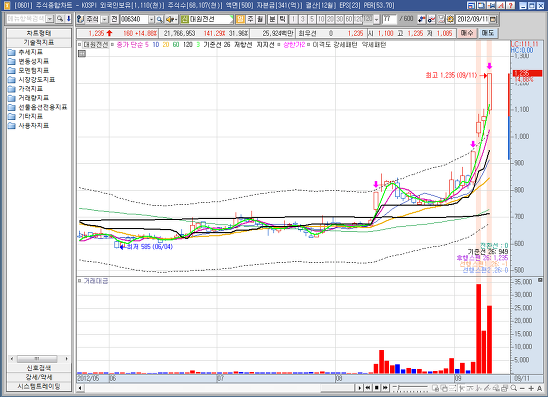Image resolution: width=548 pixels, height=397 pixels.
Task: Expand the 거래량지표 folder
Action: tap(29, 98)
